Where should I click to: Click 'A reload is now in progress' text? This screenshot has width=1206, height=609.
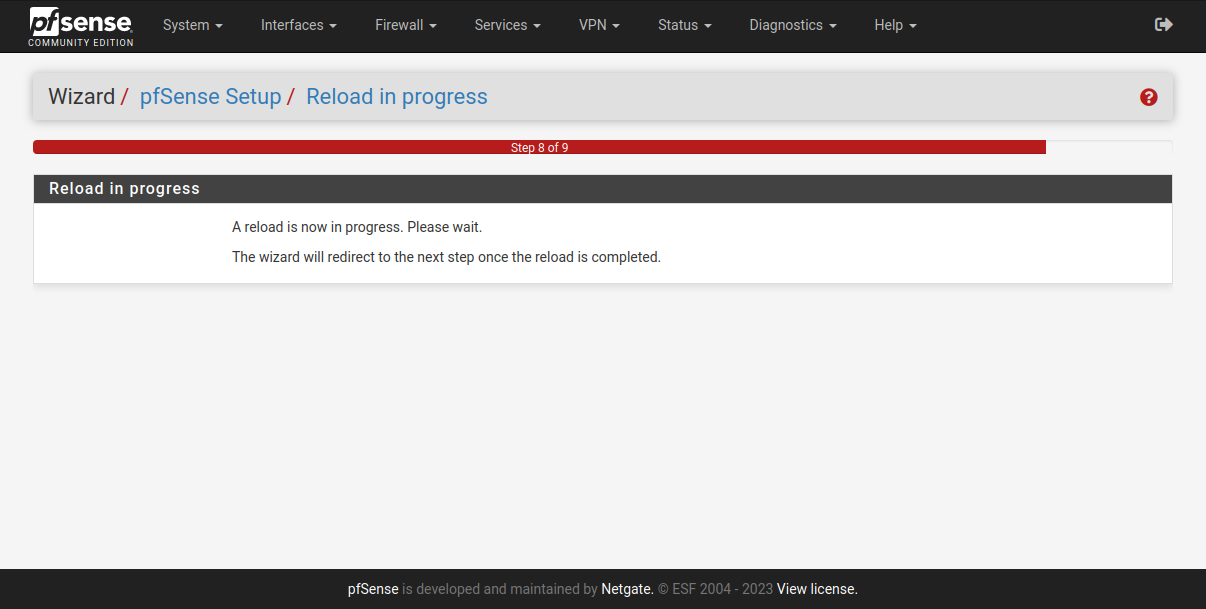click(x=357, y=227)
